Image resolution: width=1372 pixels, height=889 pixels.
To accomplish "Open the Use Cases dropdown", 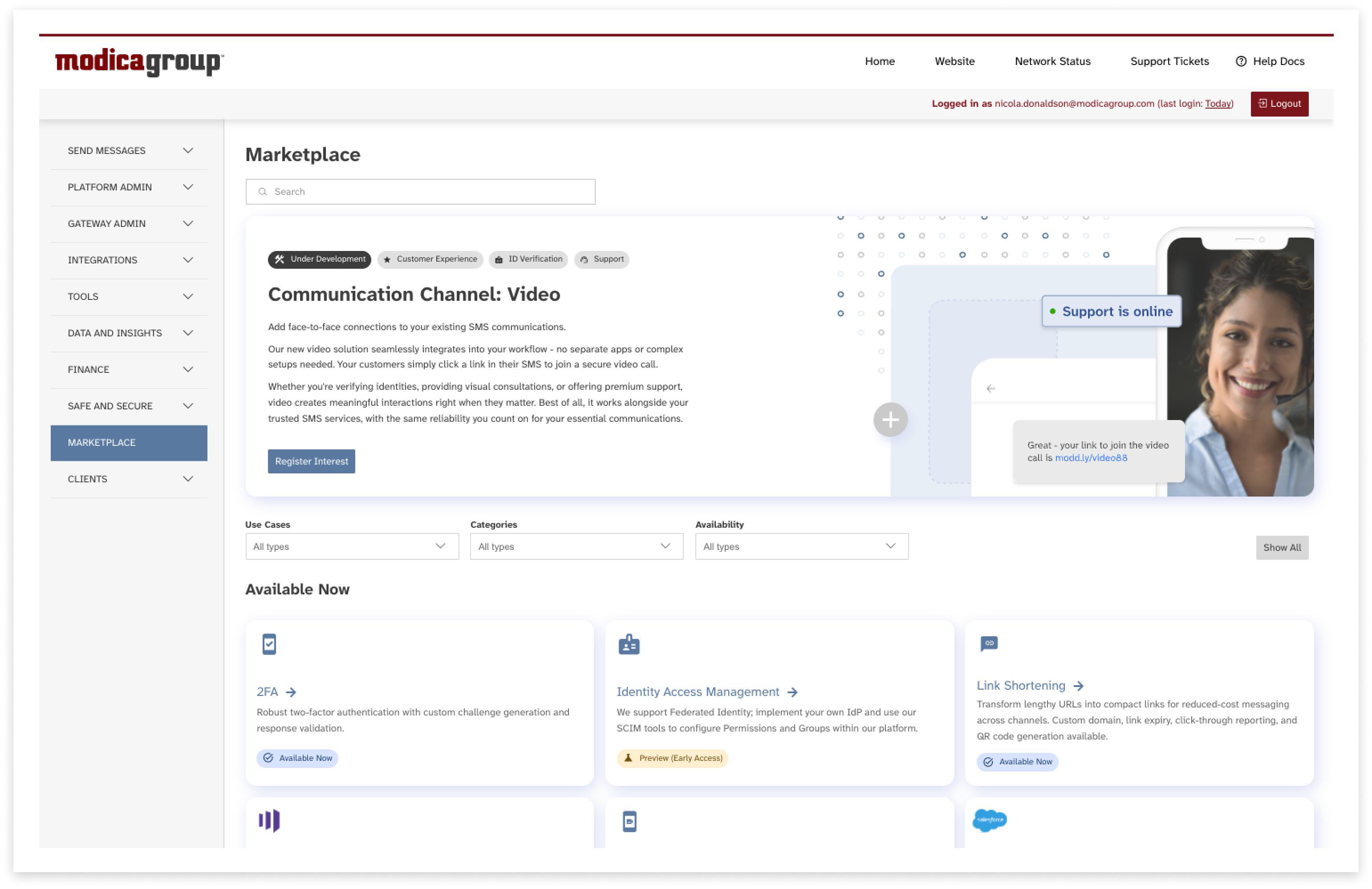I will click(x=352, y=546).
